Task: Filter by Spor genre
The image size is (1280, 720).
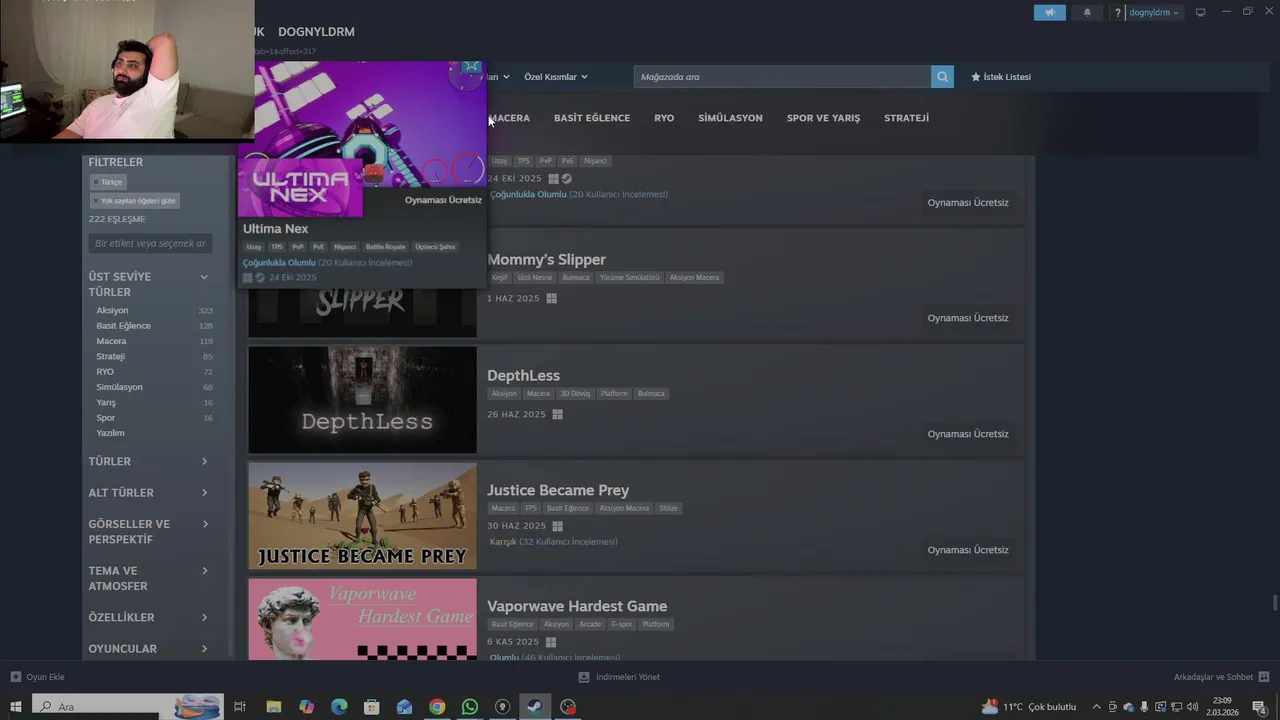Action: click(x=106, y=418)
